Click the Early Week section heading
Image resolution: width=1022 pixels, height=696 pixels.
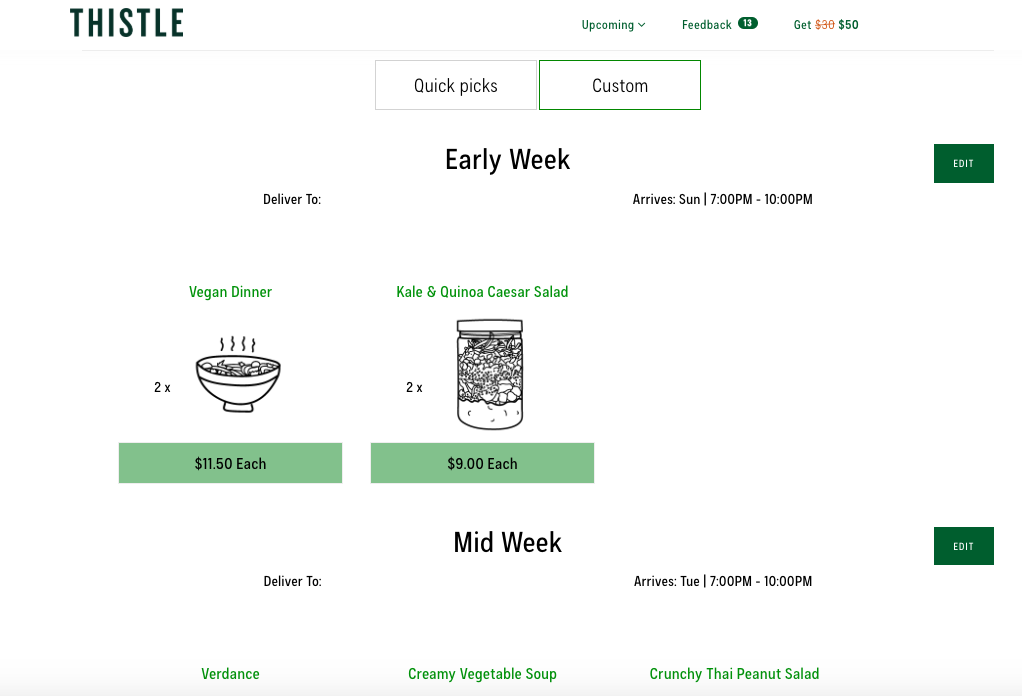[x=507, y=160]
